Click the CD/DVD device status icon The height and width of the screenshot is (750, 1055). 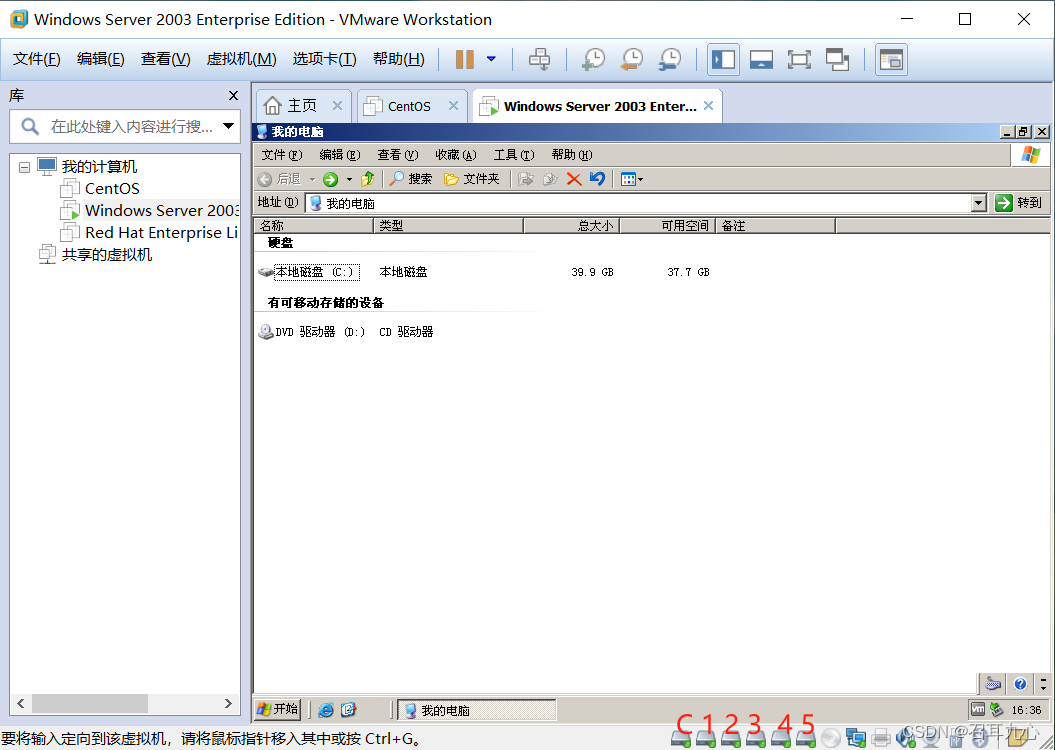(x=831, y=738)
